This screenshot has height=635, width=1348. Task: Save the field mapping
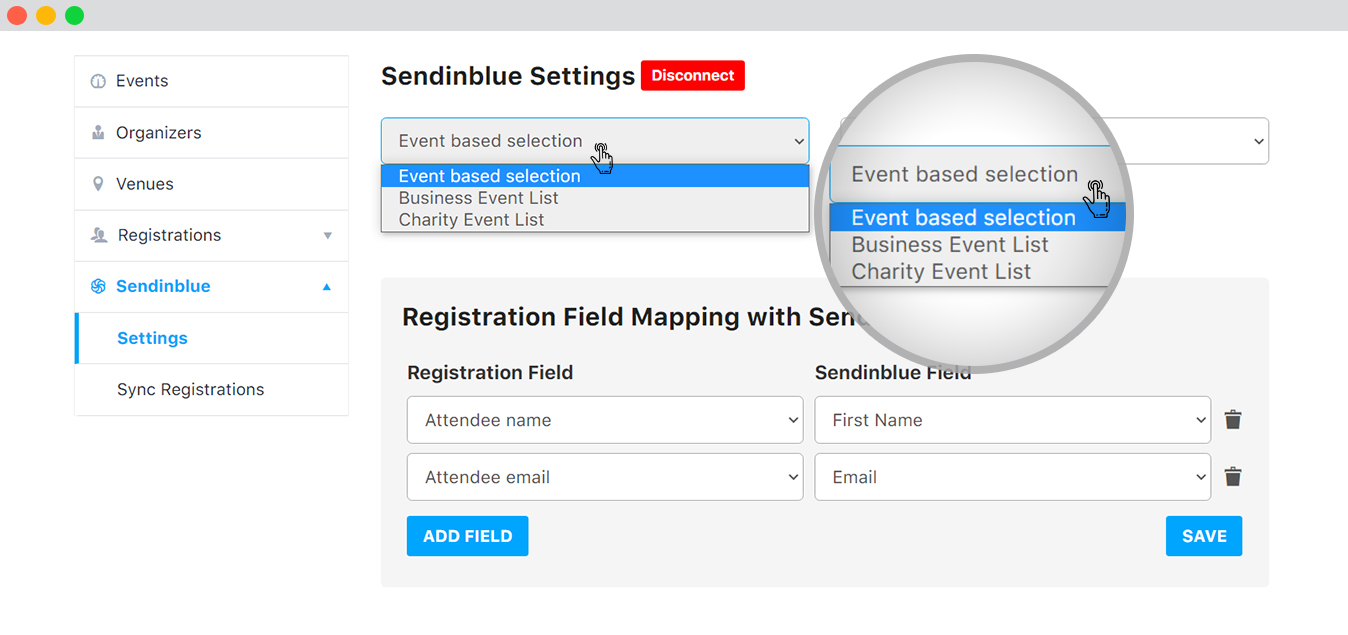click(1204, 536)
